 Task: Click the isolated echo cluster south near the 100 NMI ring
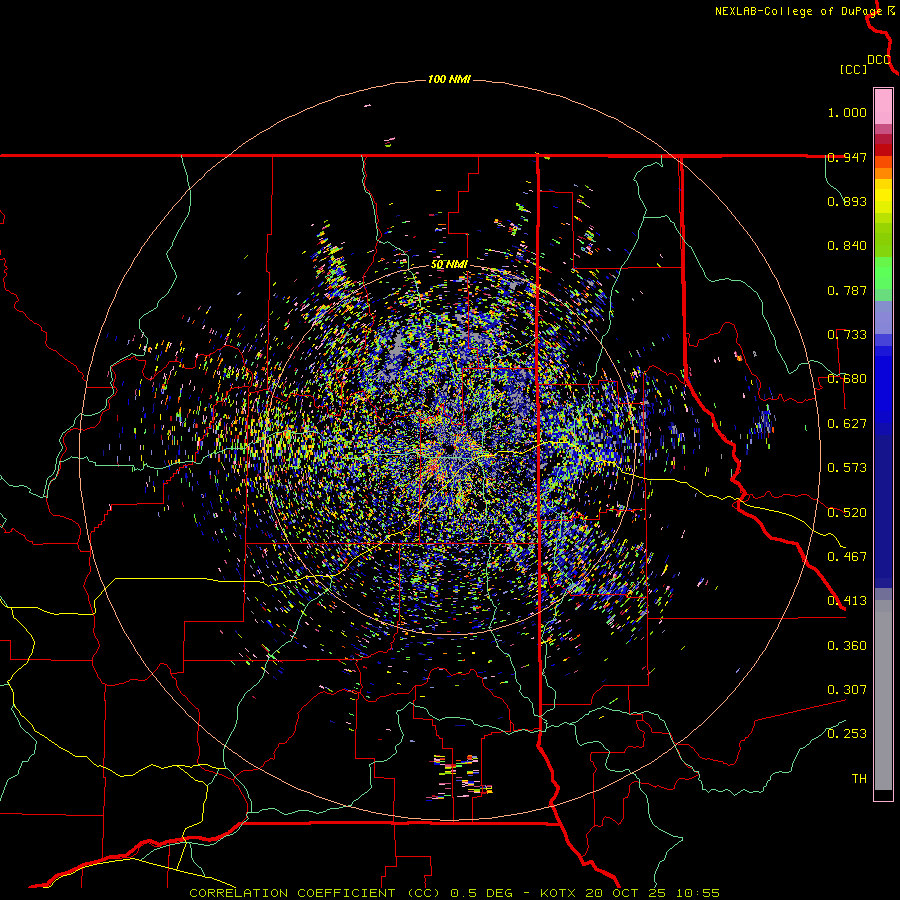[x=459, y=777]
